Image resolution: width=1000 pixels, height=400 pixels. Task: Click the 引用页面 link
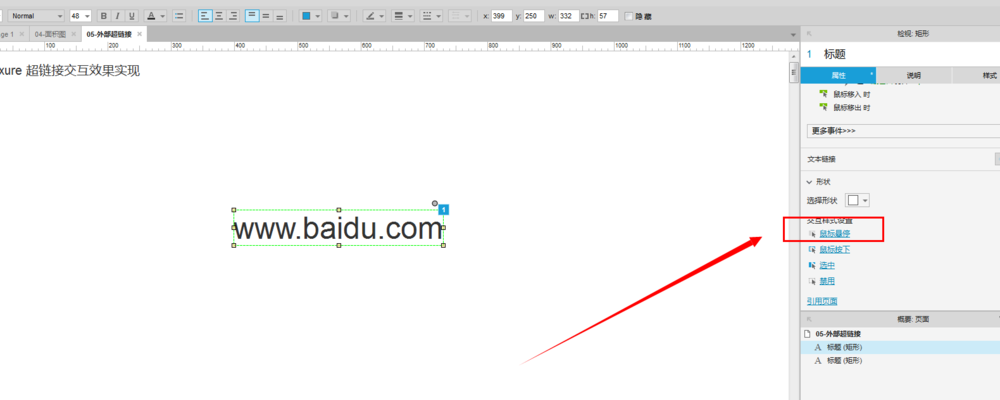pyautogui.click(x=822, y=301)
